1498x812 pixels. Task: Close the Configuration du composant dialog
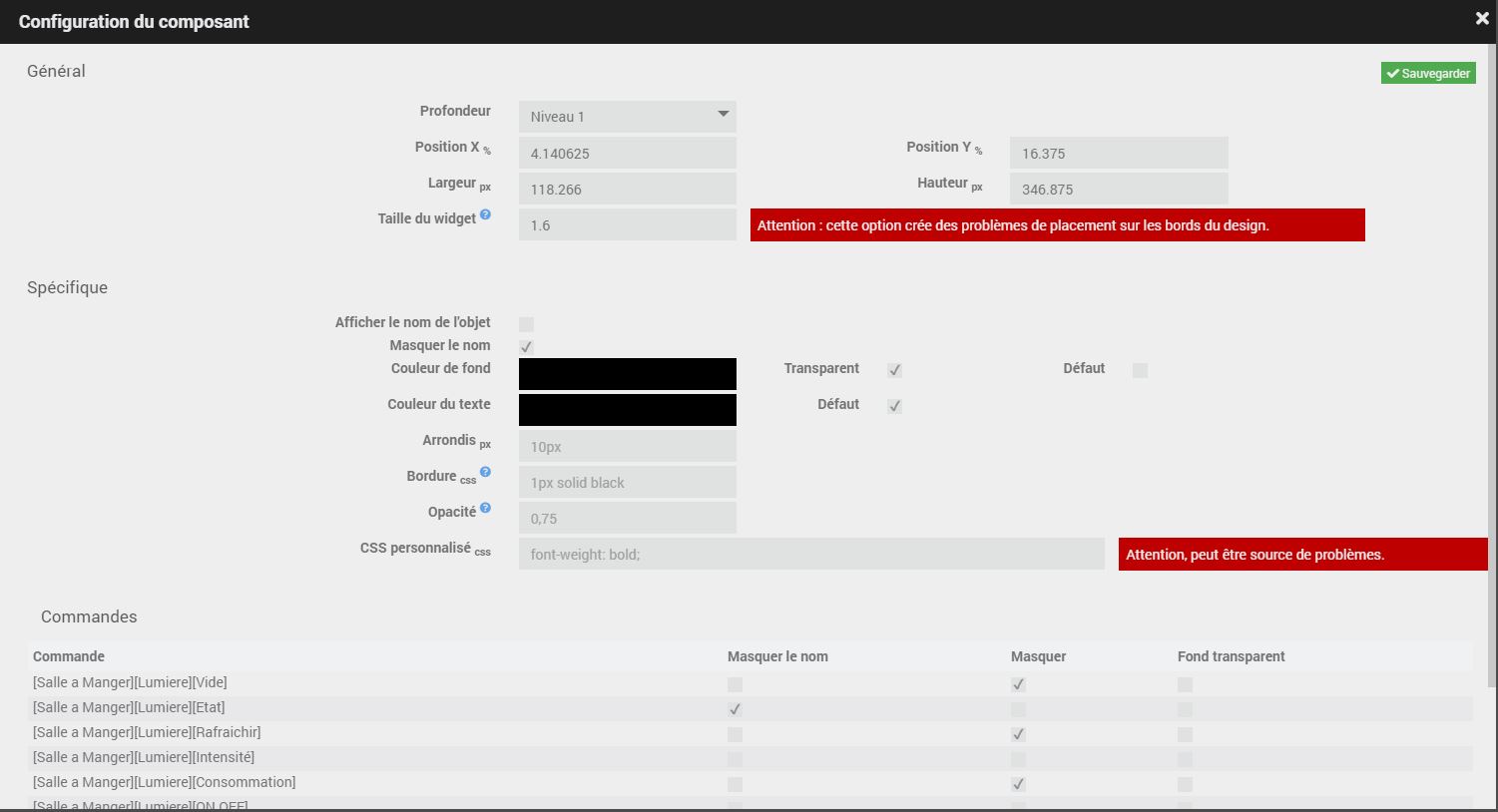click(x=1482, y=19)
